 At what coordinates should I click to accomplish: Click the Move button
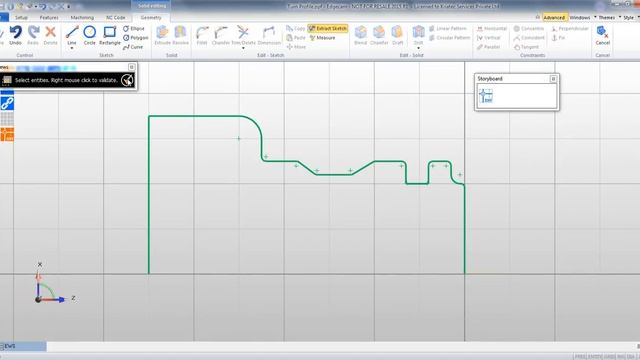[296, 47]
